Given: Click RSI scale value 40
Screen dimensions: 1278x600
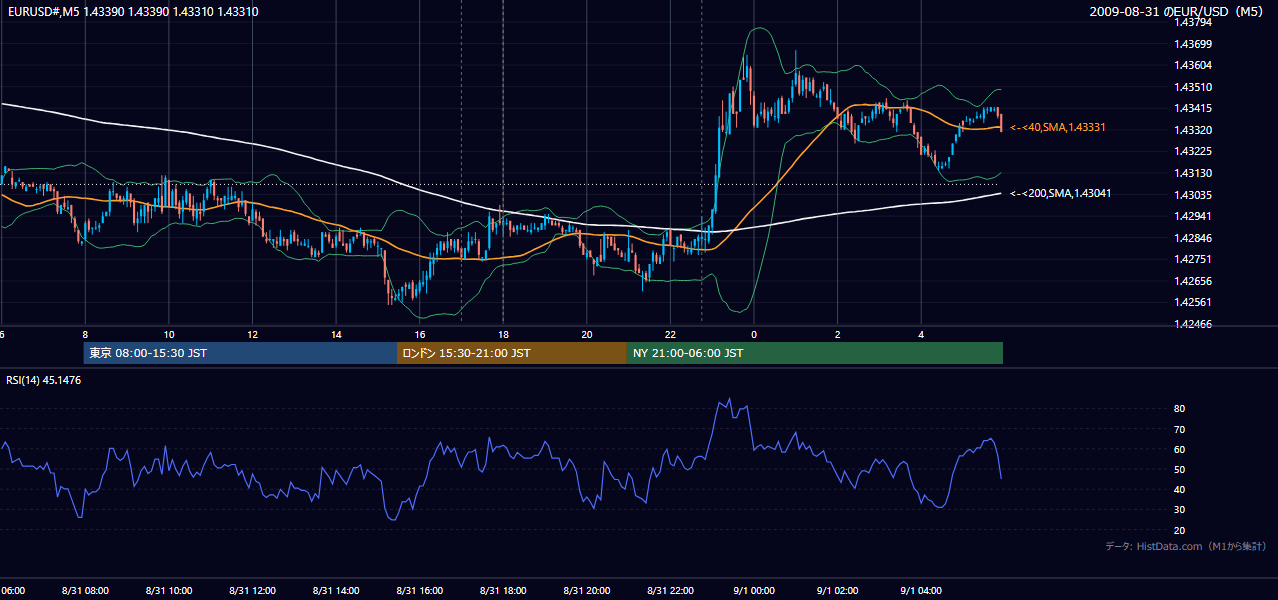Looking at the screenshot, I should click(1179, 489).
